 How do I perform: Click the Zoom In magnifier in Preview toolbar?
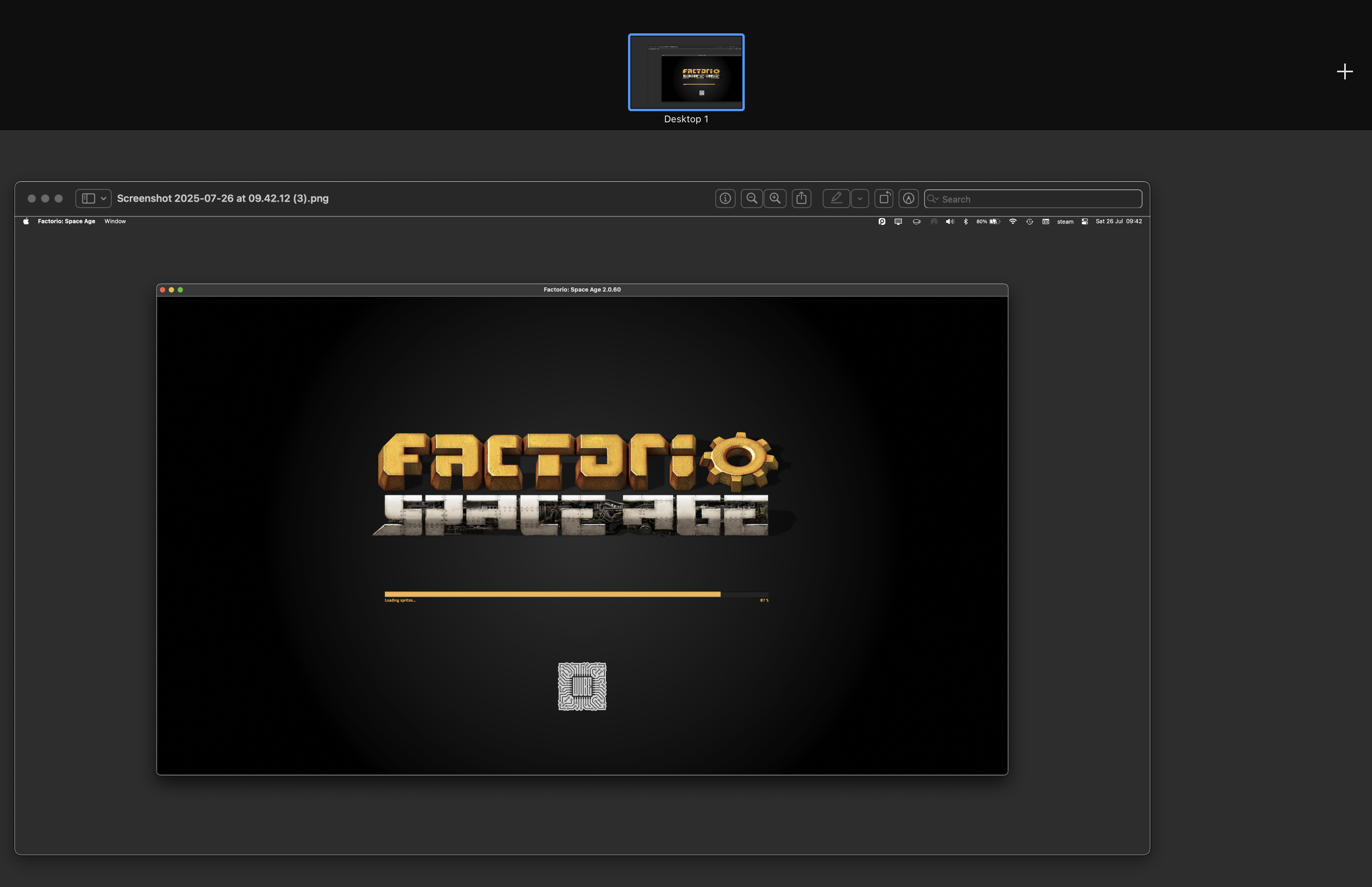tap(775, 198)
